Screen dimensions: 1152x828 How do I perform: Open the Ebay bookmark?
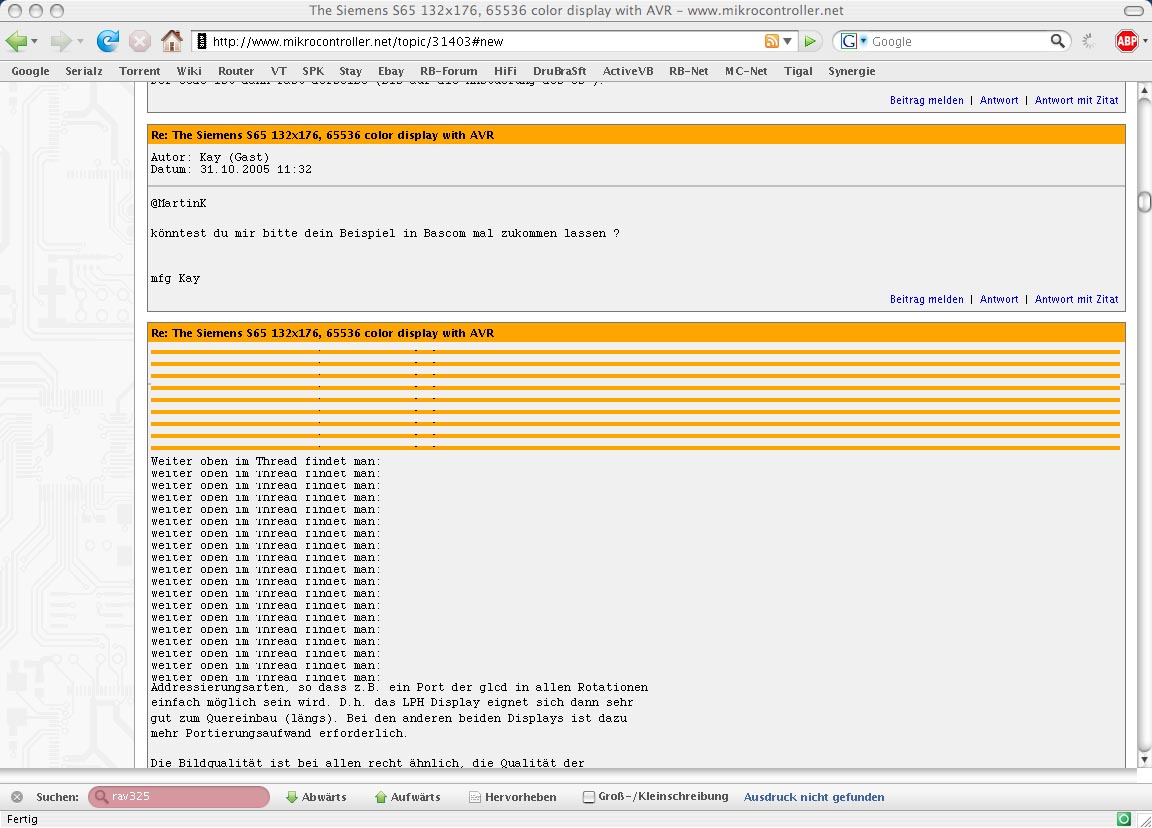tap(391, 71)
